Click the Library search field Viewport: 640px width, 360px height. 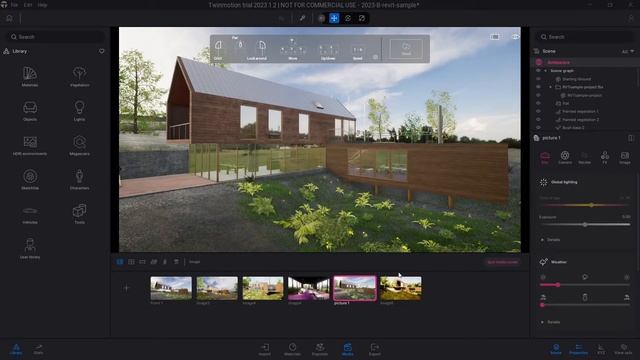coord(55,37)
